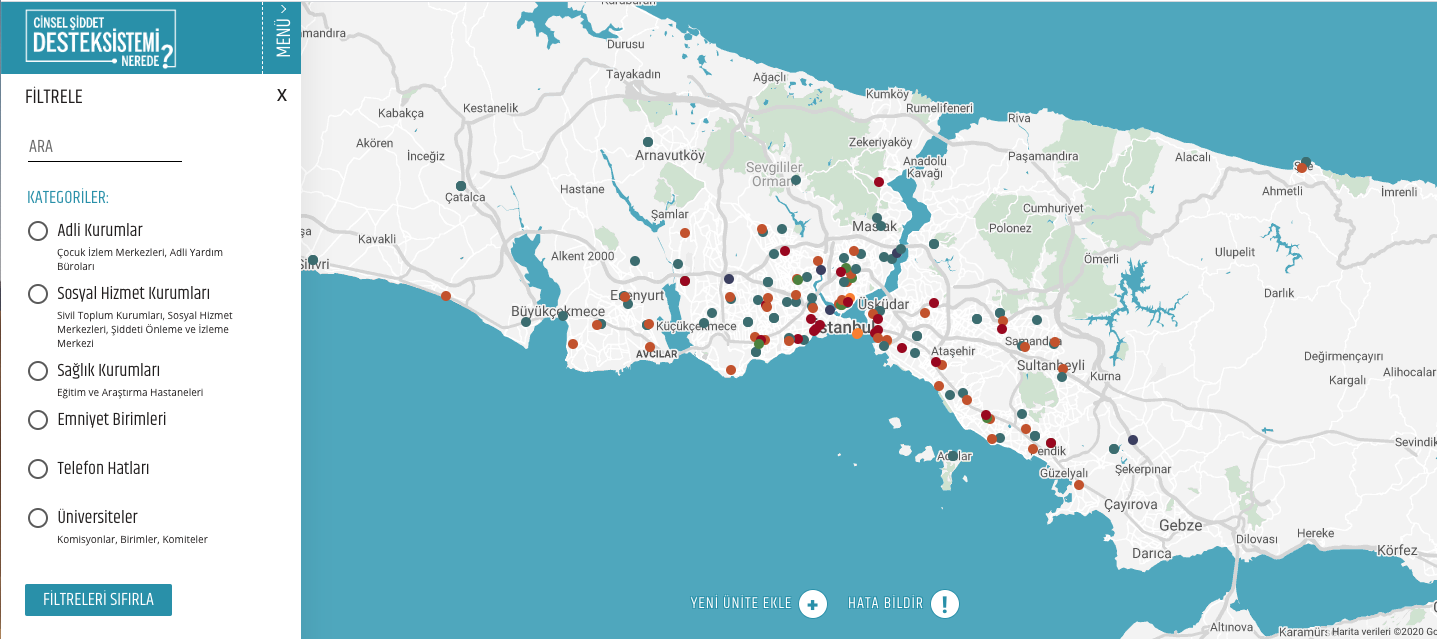
Task: Select the Üniversiteler radio button
Action: 38,518
